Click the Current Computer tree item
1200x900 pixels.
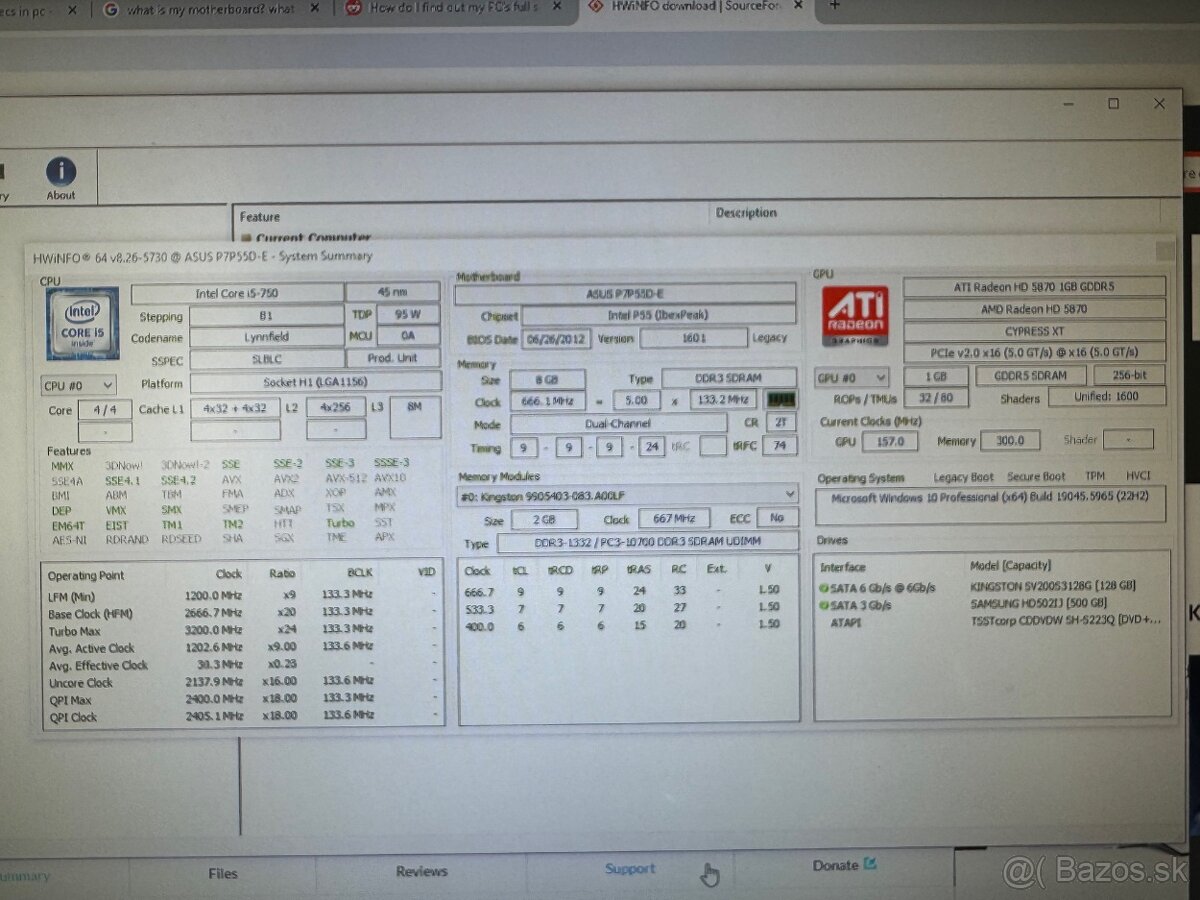[x=312, y=238]
